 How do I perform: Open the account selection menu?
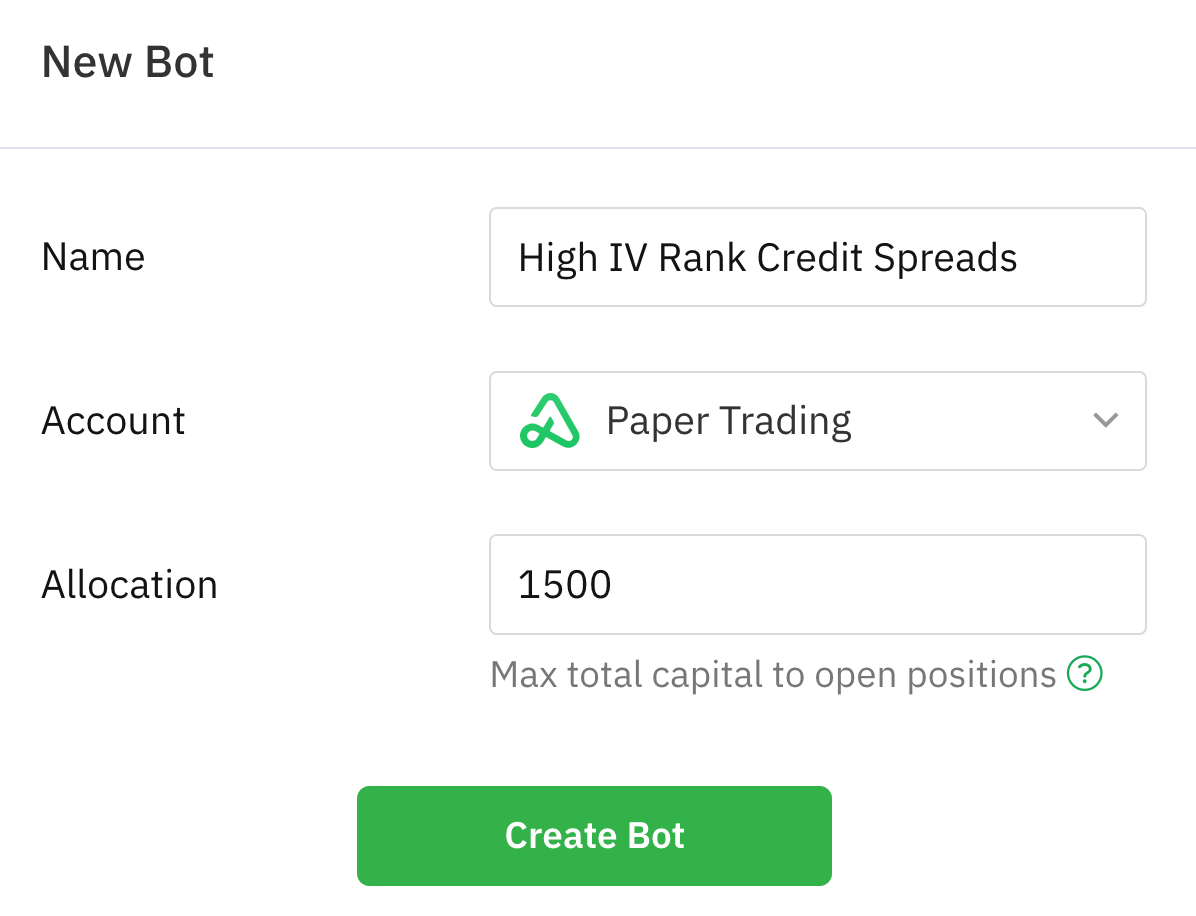click(818, 420)
